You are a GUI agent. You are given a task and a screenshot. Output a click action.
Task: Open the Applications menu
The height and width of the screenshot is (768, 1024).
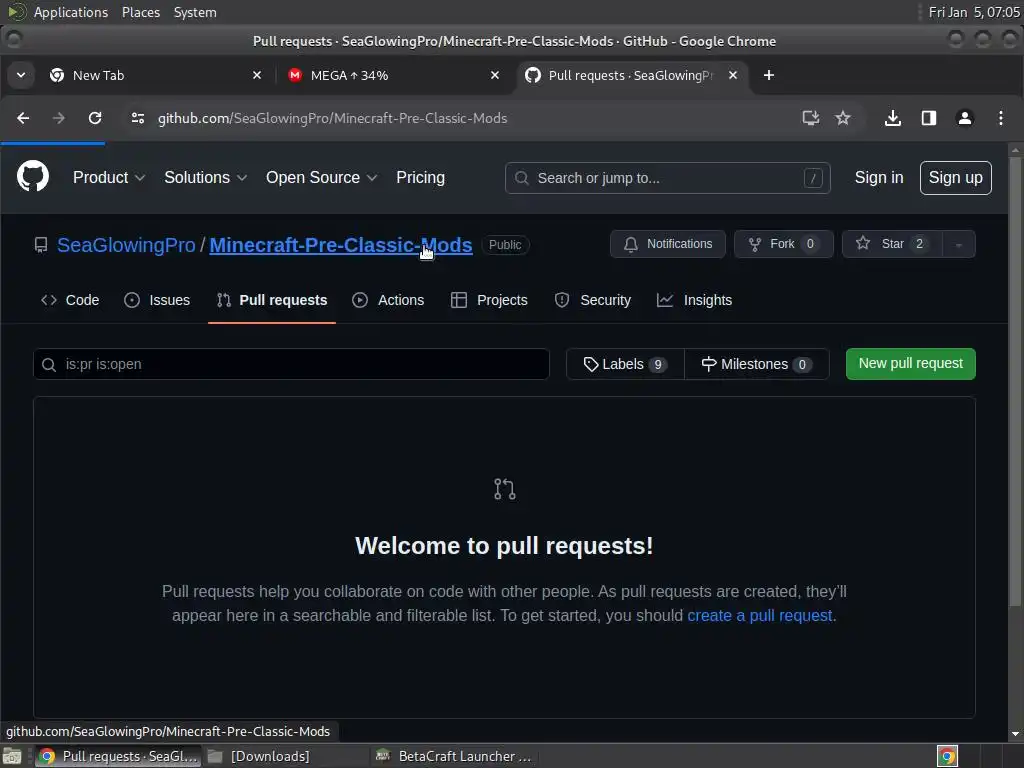71,12
